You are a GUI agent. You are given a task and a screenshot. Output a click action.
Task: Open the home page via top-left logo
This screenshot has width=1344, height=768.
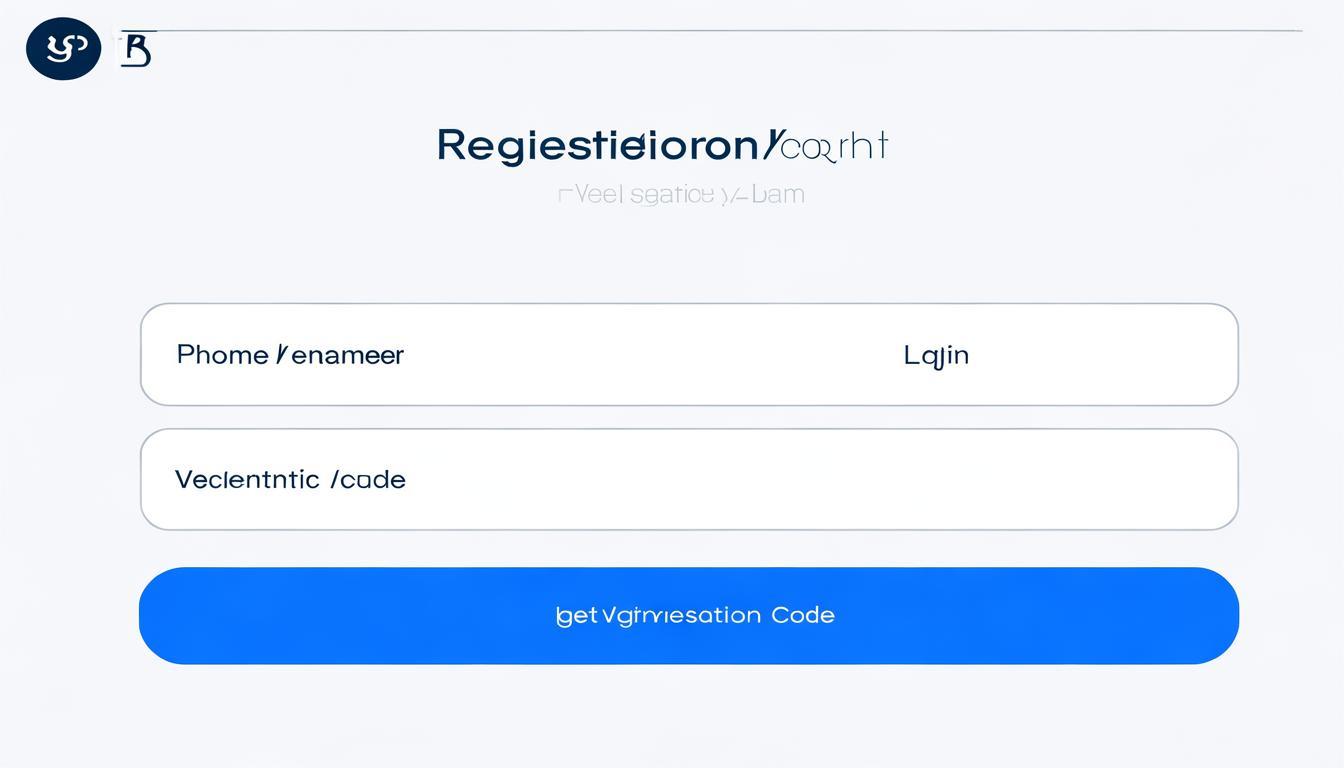coord(63,48)
